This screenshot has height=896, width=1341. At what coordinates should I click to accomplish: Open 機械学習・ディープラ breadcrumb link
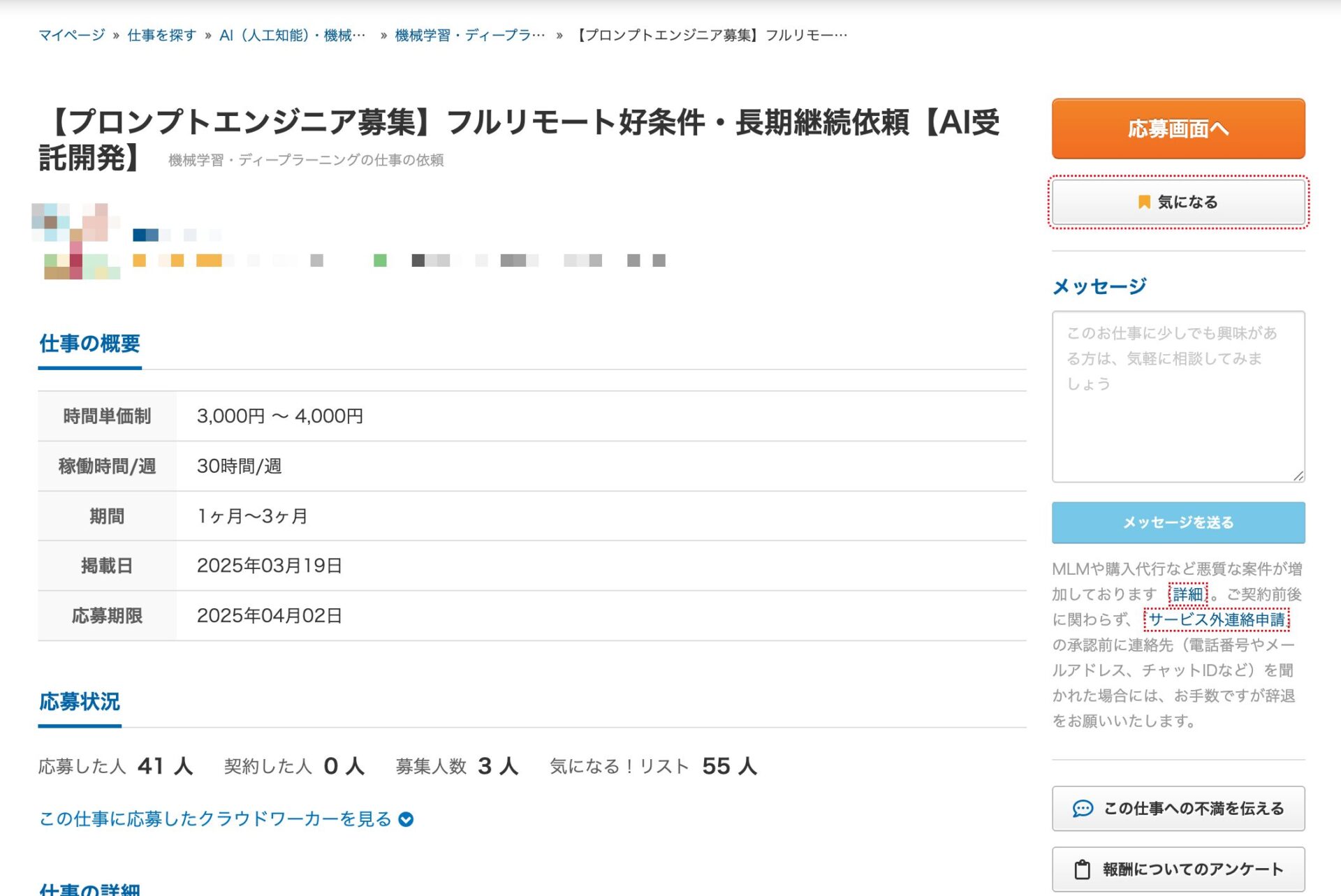[469, 35]
